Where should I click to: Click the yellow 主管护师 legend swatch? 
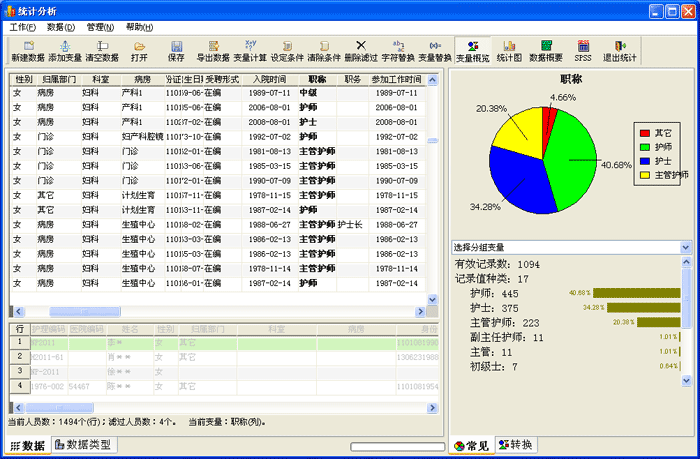(645, 175)
